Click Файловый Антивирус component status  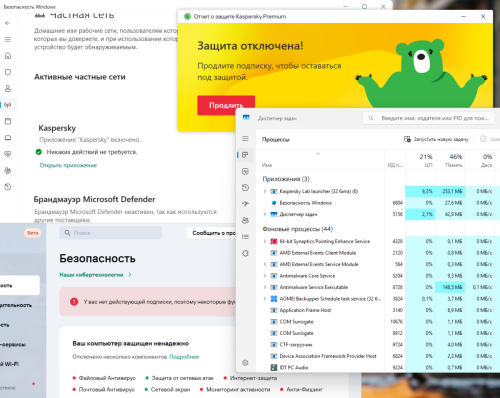pos(104,378)
